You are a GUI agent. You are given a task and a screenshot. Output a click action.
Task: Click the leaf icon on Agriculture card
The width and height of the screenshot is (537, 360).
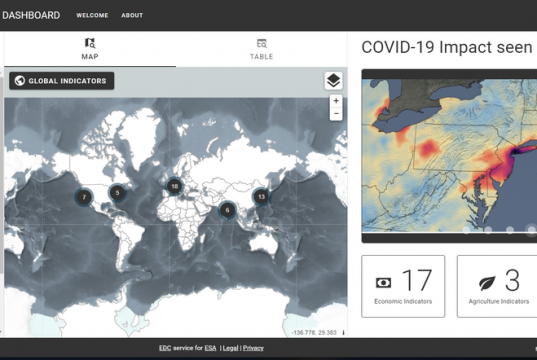click(487, 283)
